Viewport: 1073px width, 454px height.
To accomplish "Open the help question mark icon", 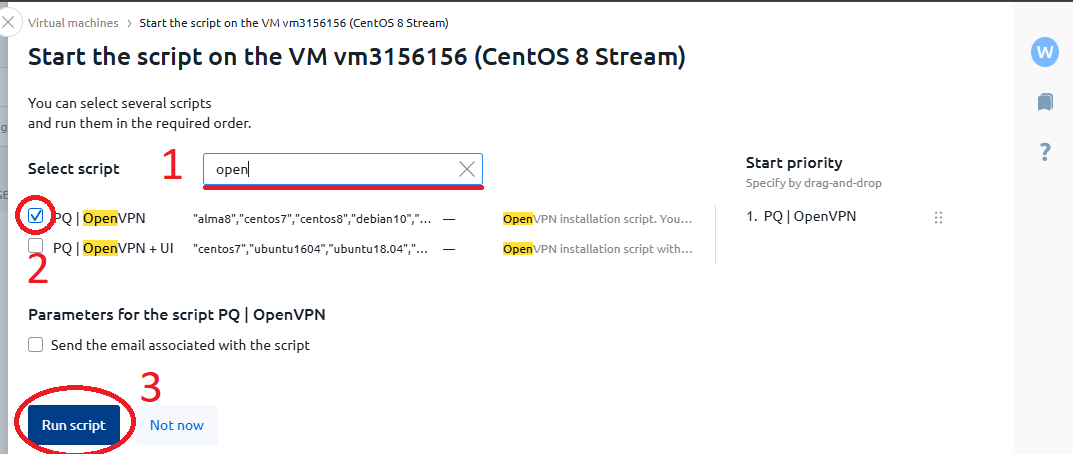I will click(x=1045, y=152).
